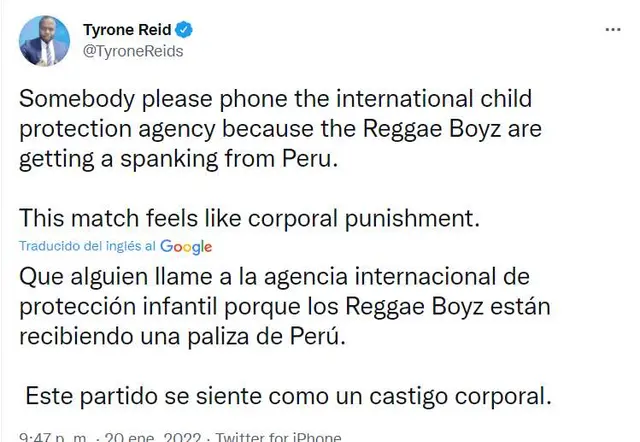The image size is (640, 442).
Task: Click the "Traducido del inglés al" label
Action: [x=88, y=246]
